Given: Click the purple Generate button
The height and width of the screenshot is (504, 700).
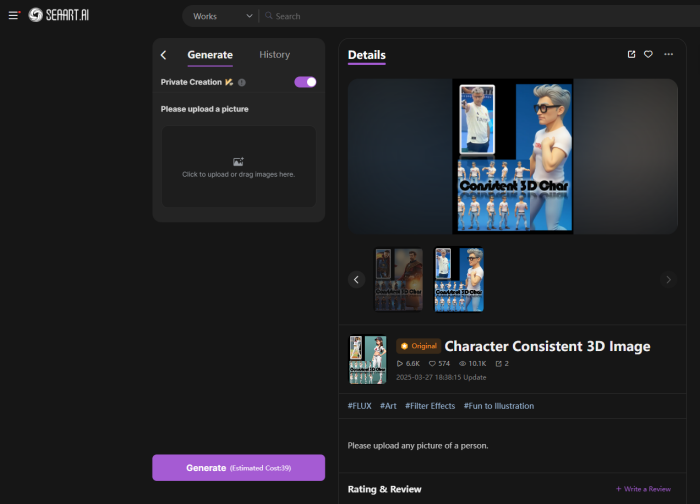Looking at the screenshot, I should [x=238, y=468].
